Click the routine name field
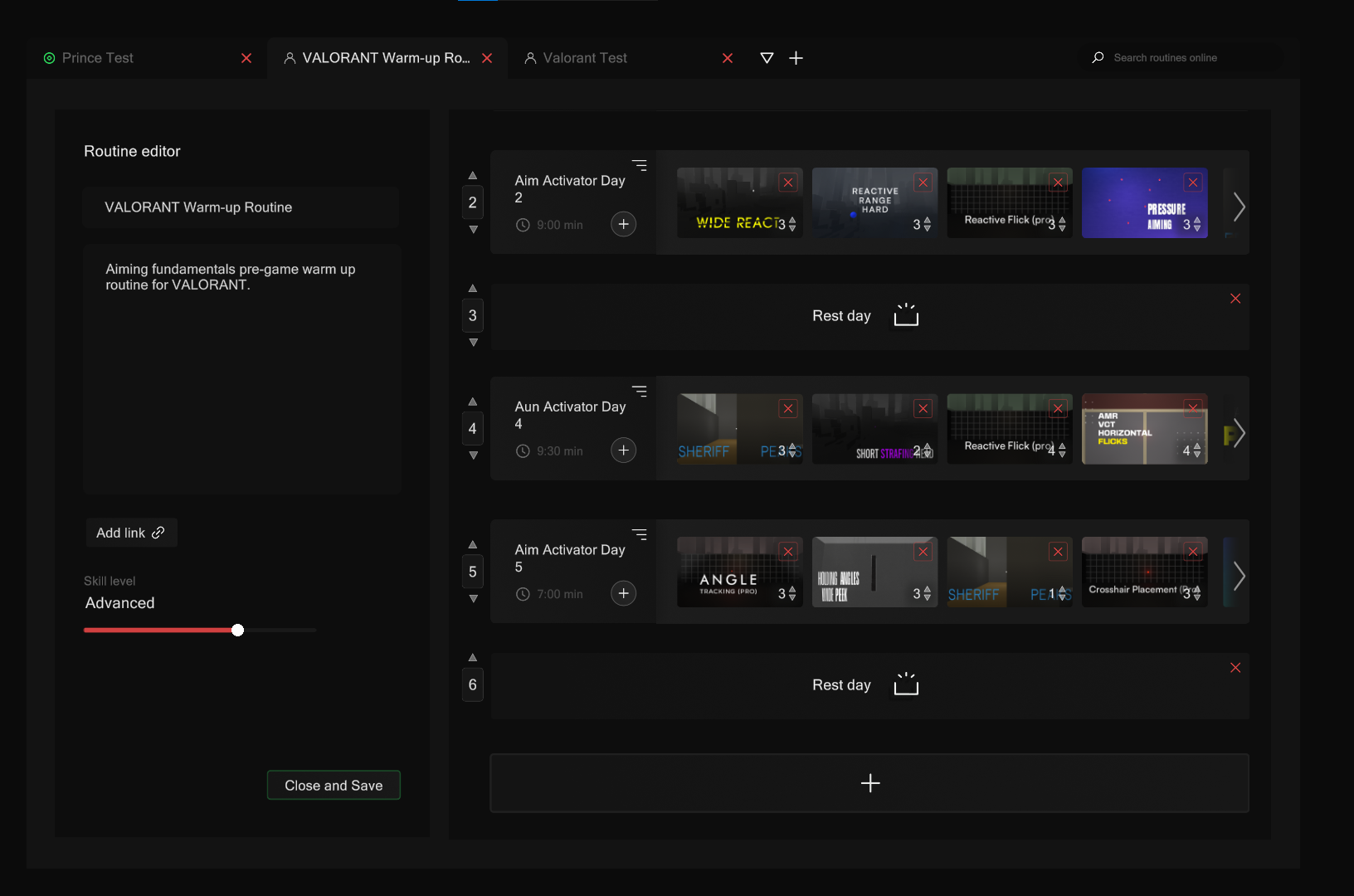Image resolution: width=1354 pixels, height=896 pixels. click(x=241, y=207)
